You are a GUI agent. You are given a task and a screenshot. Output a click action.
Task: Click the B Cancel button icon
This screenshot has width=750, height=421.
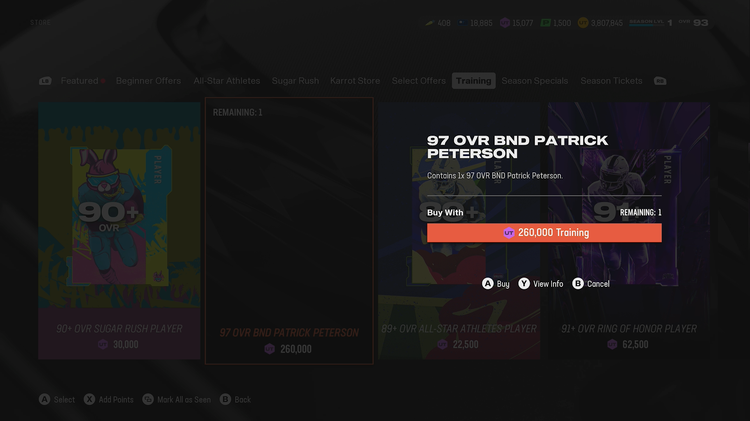coord(578,284)
